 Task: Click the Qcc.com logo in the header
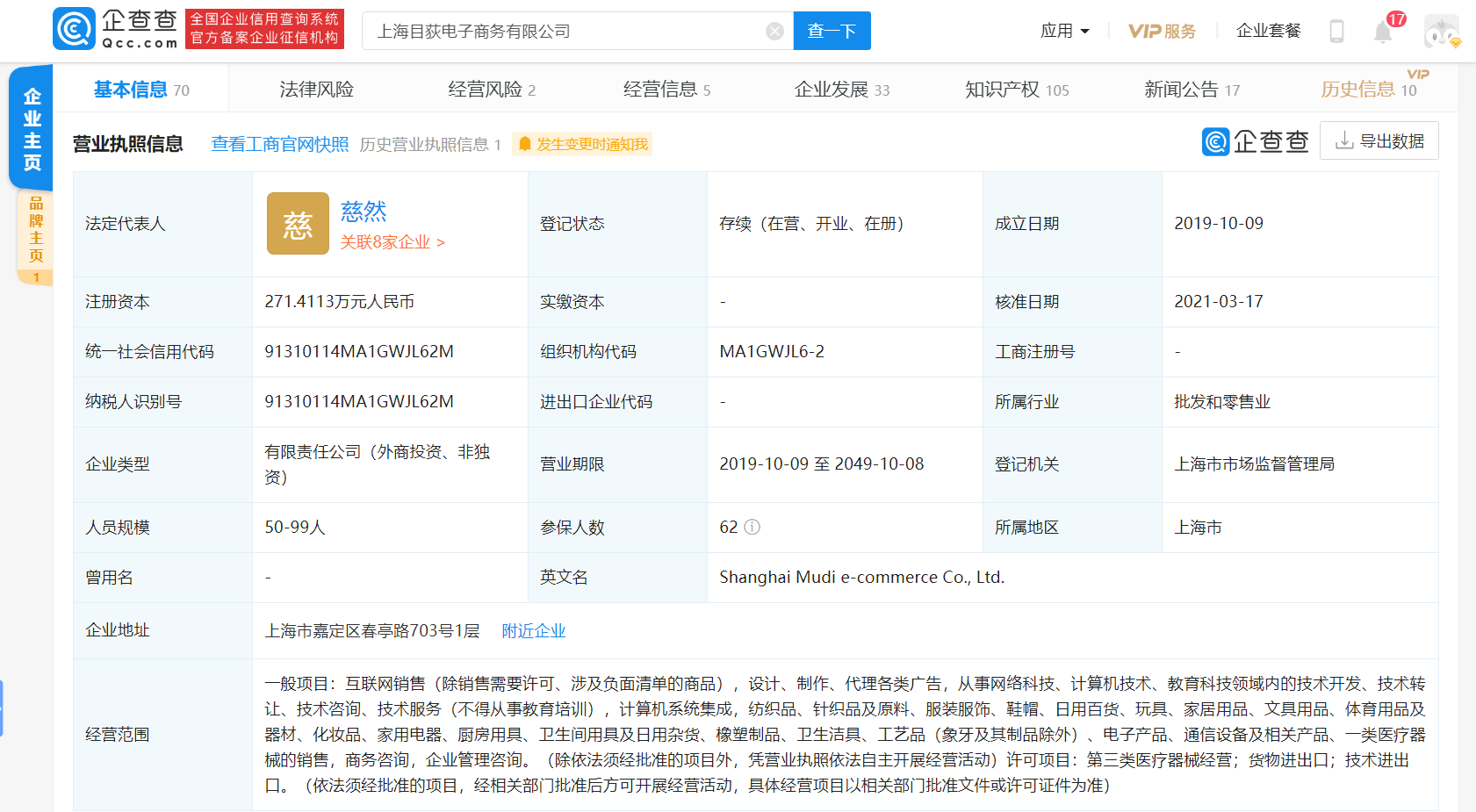tap(116, 29)
